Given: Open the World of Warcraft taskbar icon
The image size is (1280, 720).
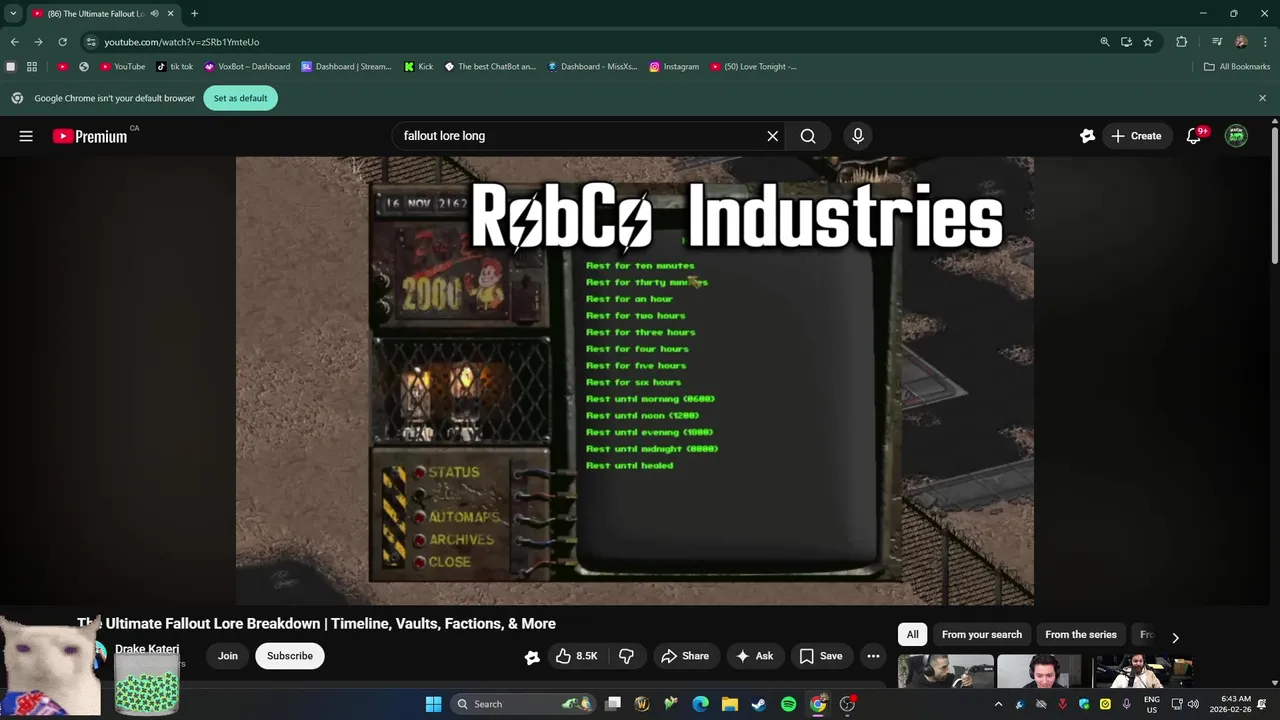Looking at the screenshot, I should (642, 704).
